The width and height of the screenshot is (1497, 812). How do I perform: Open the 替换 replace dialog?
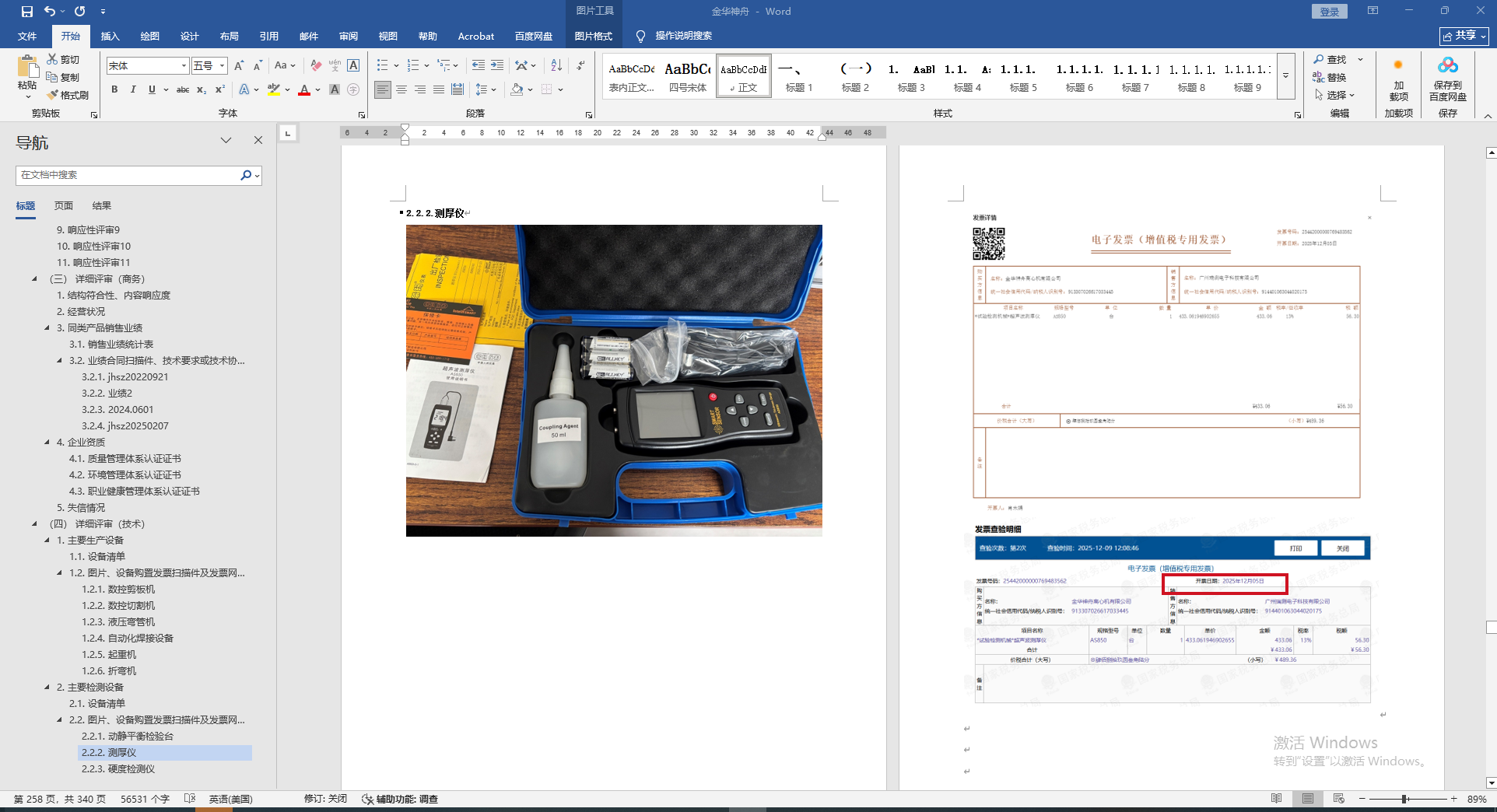point(1330,77)
